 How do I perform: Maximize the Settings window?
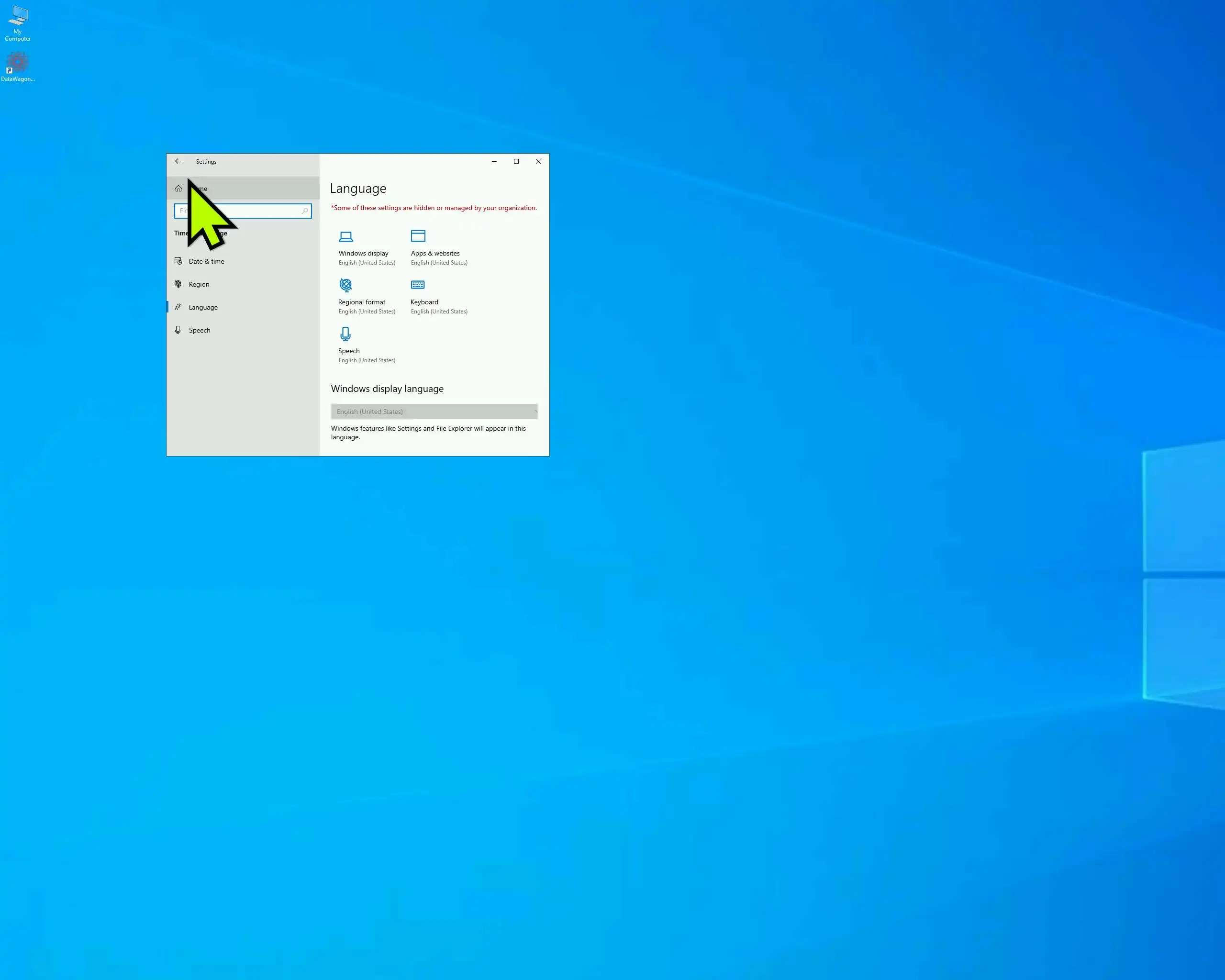[516, 161]
